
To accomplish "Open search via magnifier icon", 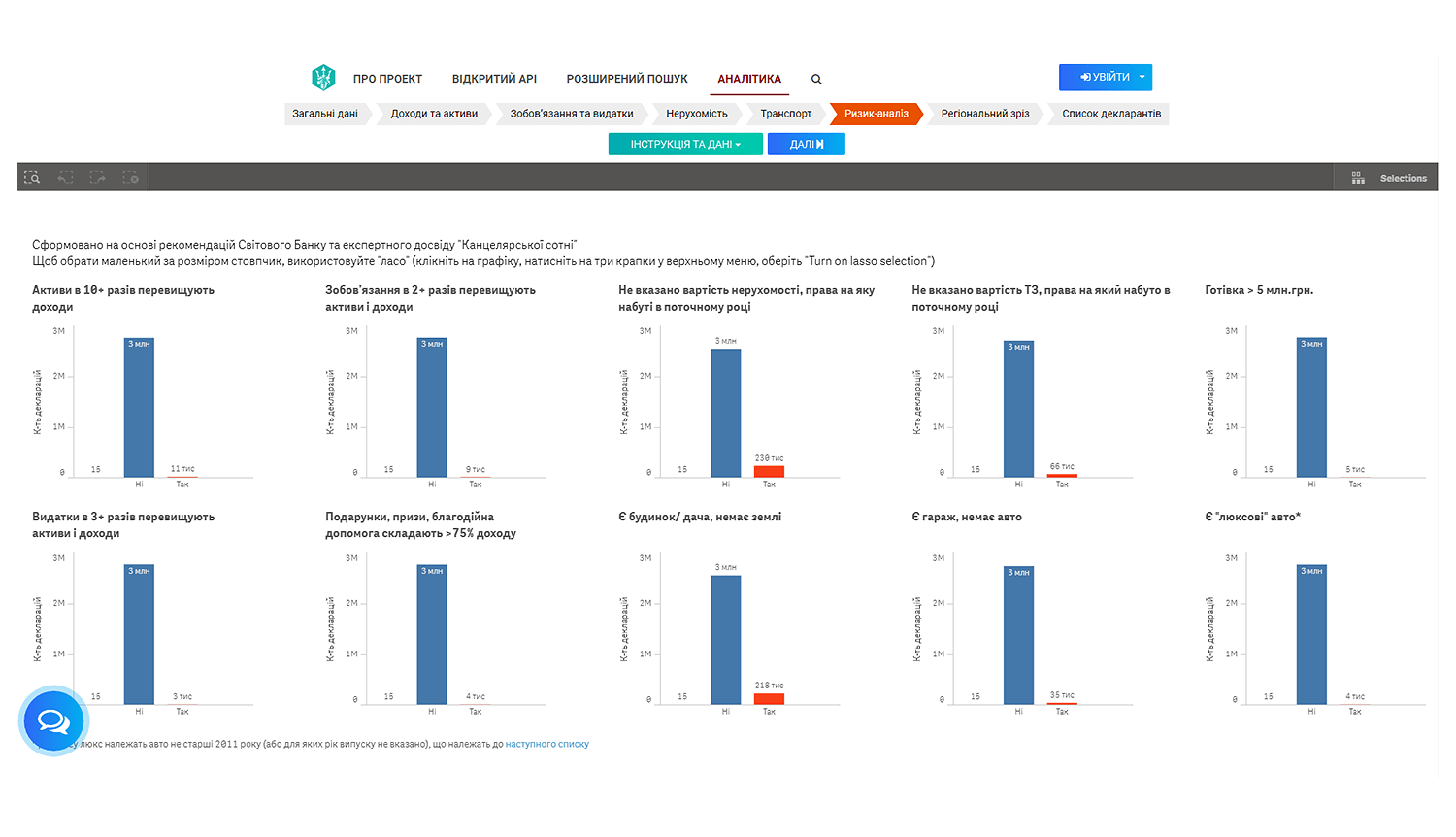I will [x=816, y=80].
